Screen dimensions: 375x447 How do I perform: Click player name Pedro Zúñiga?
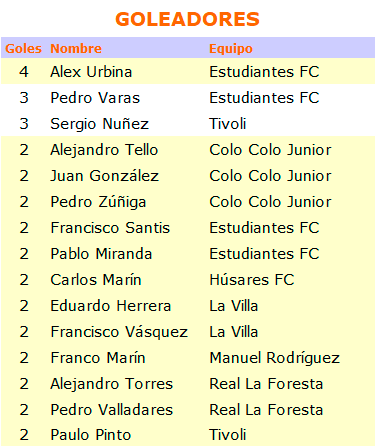point(98,202)
